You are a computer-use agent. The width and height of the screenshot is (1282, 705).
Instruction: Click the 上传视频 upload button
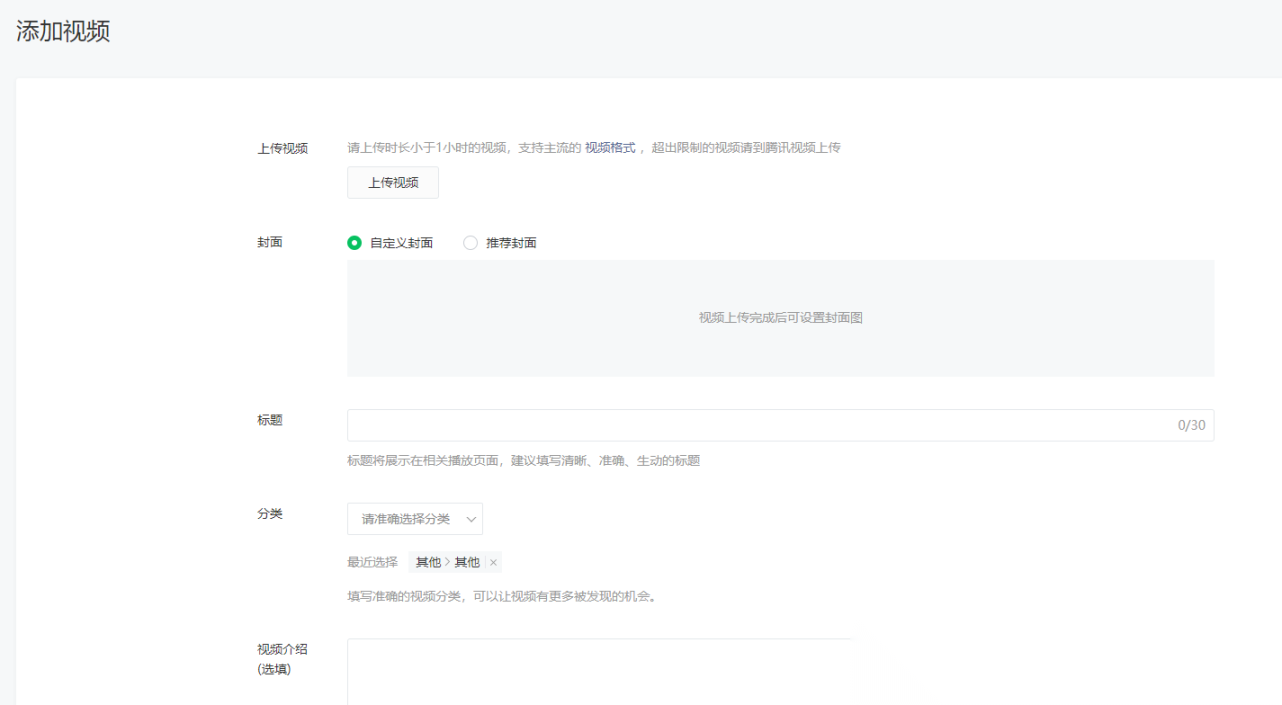pos(392,183)
